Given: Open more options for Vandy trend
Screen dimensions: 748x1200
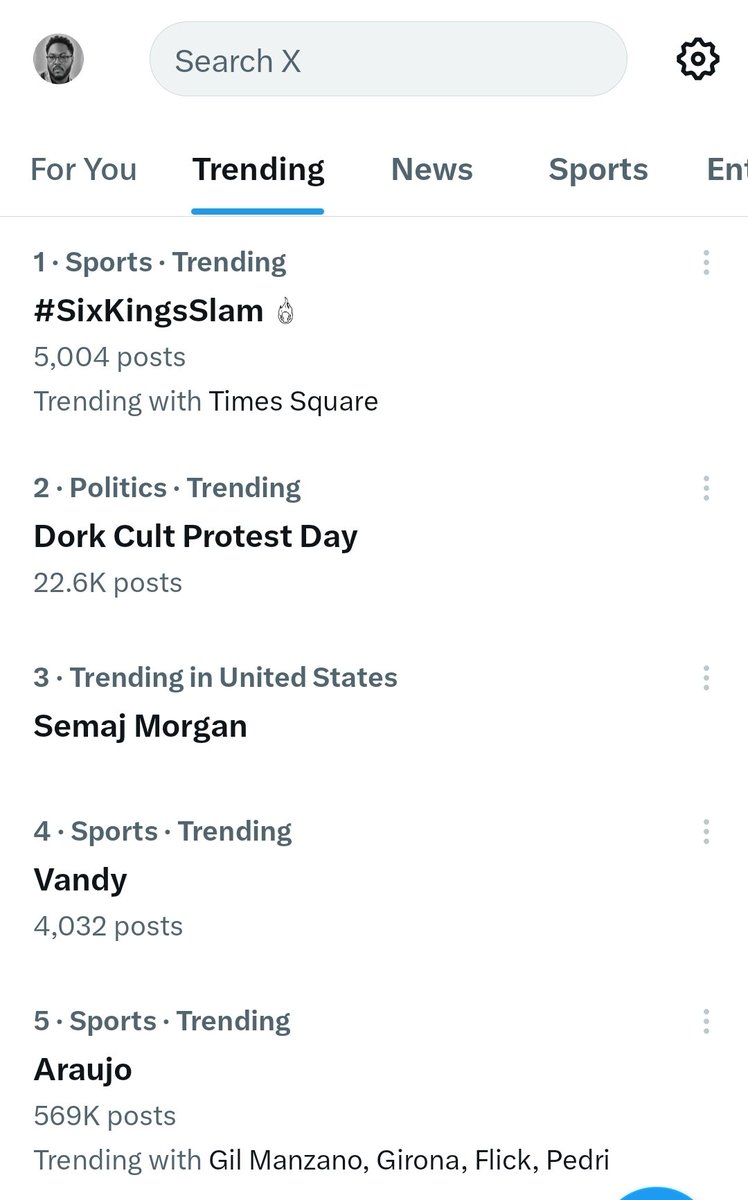Looking at the screenshot, I should pos(706,832).
